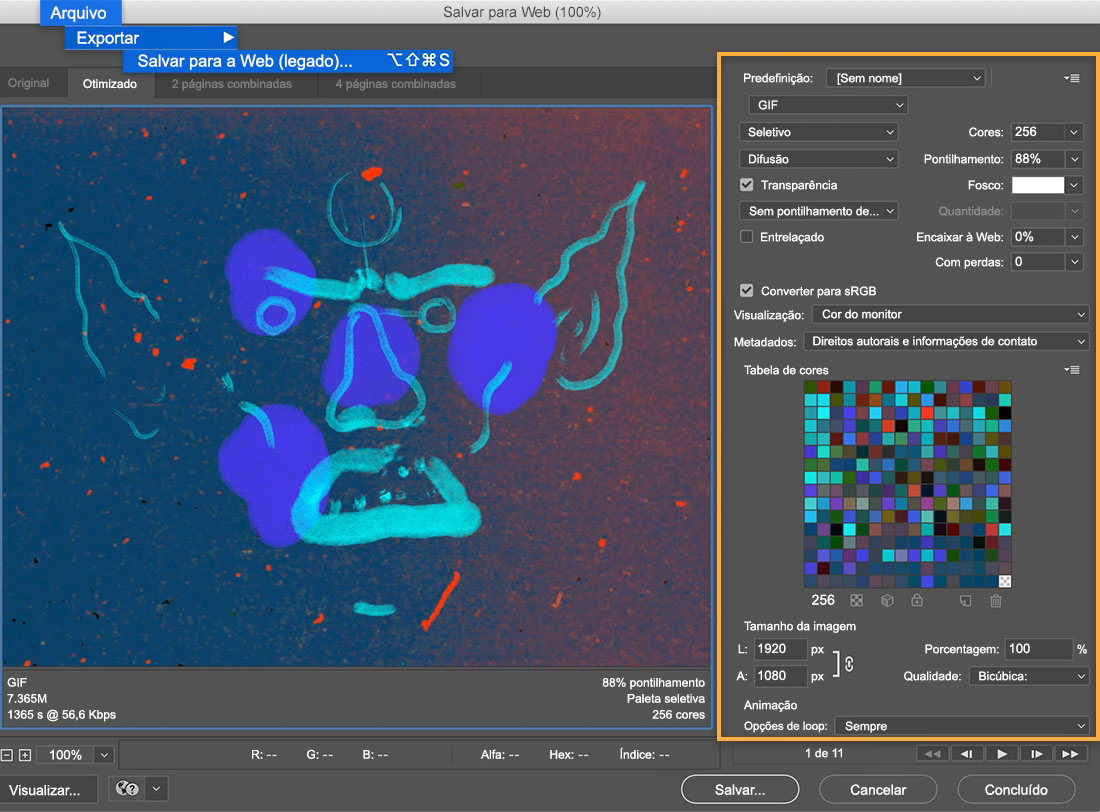Click the shift colors to web palette cube icon

pos(887,601)
